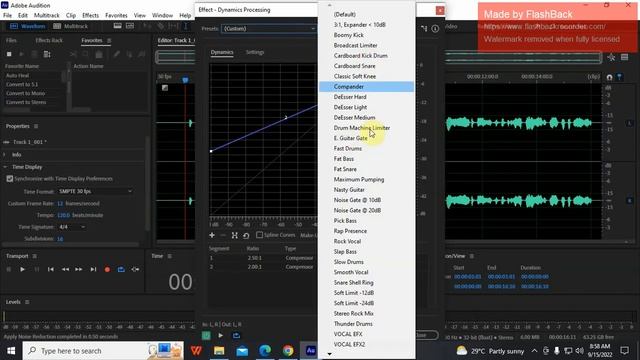The width and height of the screenshot is (640, 360).
Task: Start recording with the red Record button
Action: coord(107,269)
